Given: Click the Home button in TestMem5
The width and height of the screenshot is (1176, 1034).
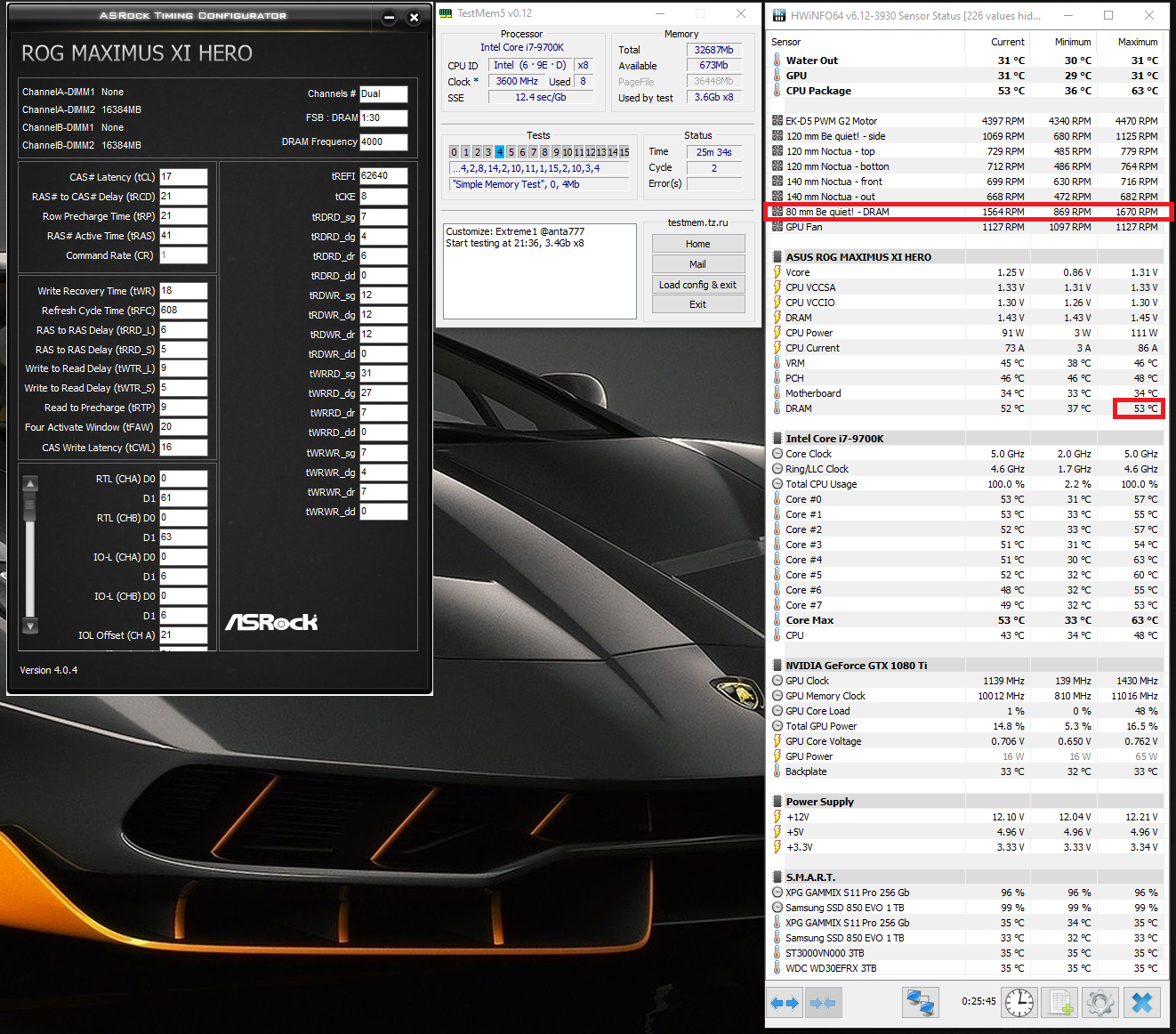Looking at the screenshot, I should [x=698, y=244].
